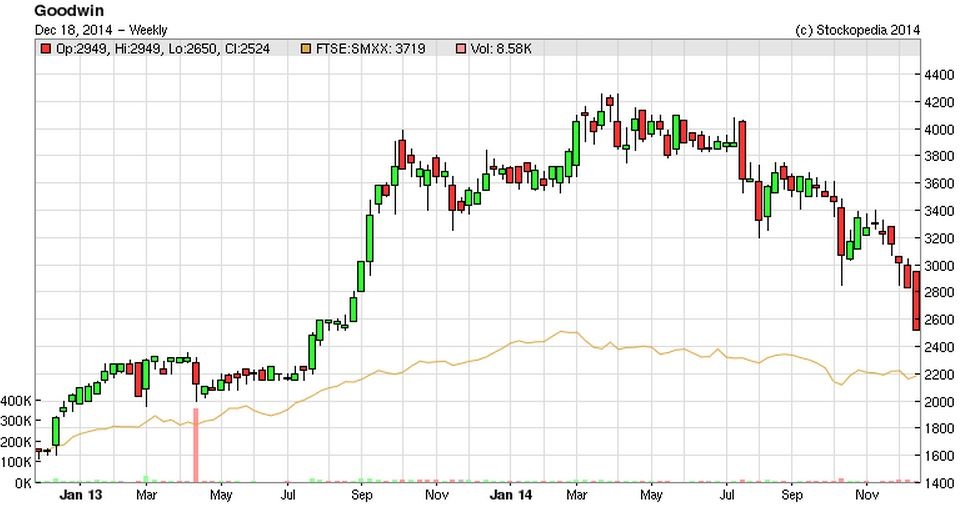Click the 4200 price axis label
This screenshot has height=519, width=962.
point(939,102)
